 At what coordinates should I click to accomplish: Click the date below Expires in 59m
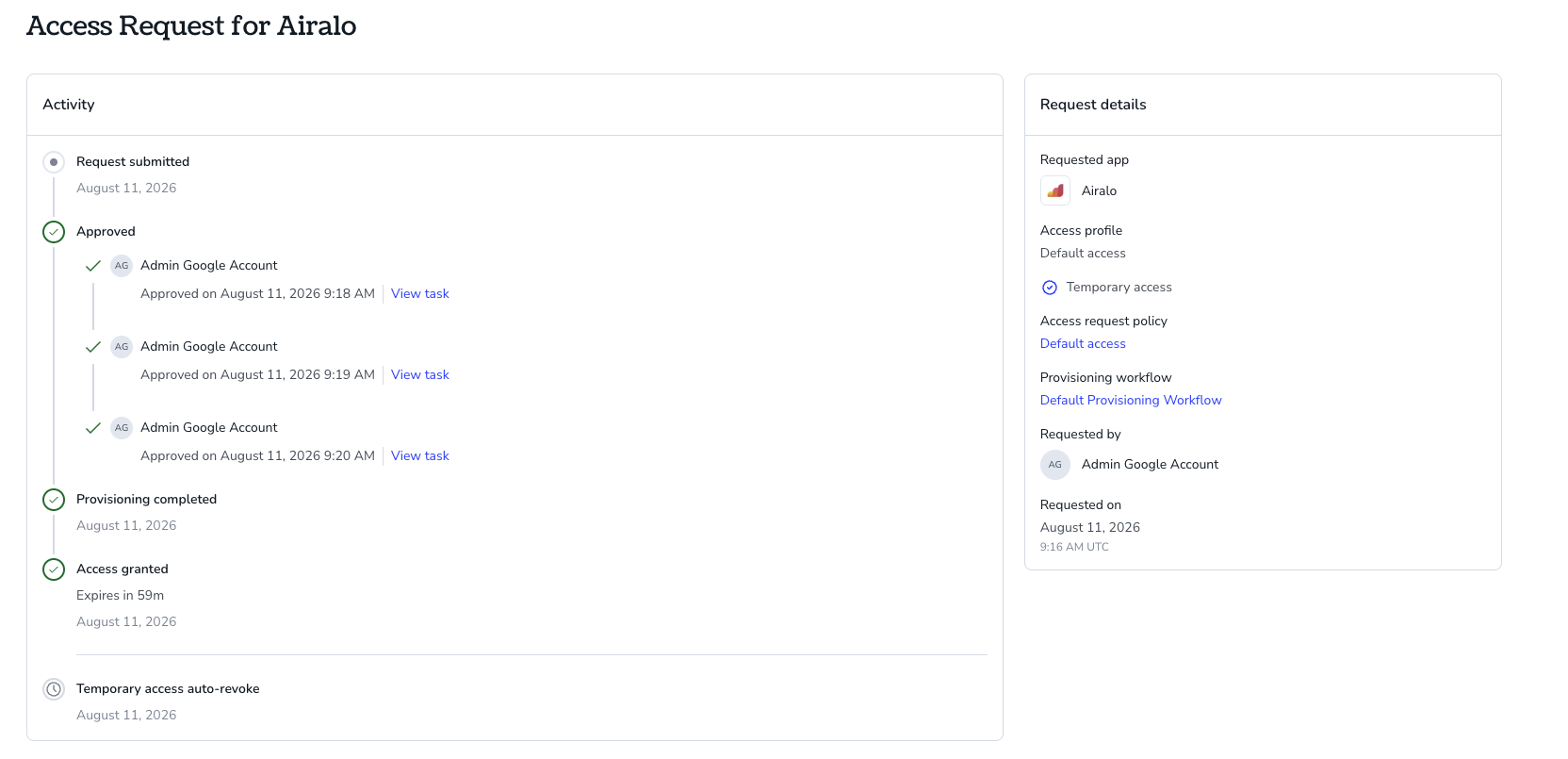click(x=126, y=622)
